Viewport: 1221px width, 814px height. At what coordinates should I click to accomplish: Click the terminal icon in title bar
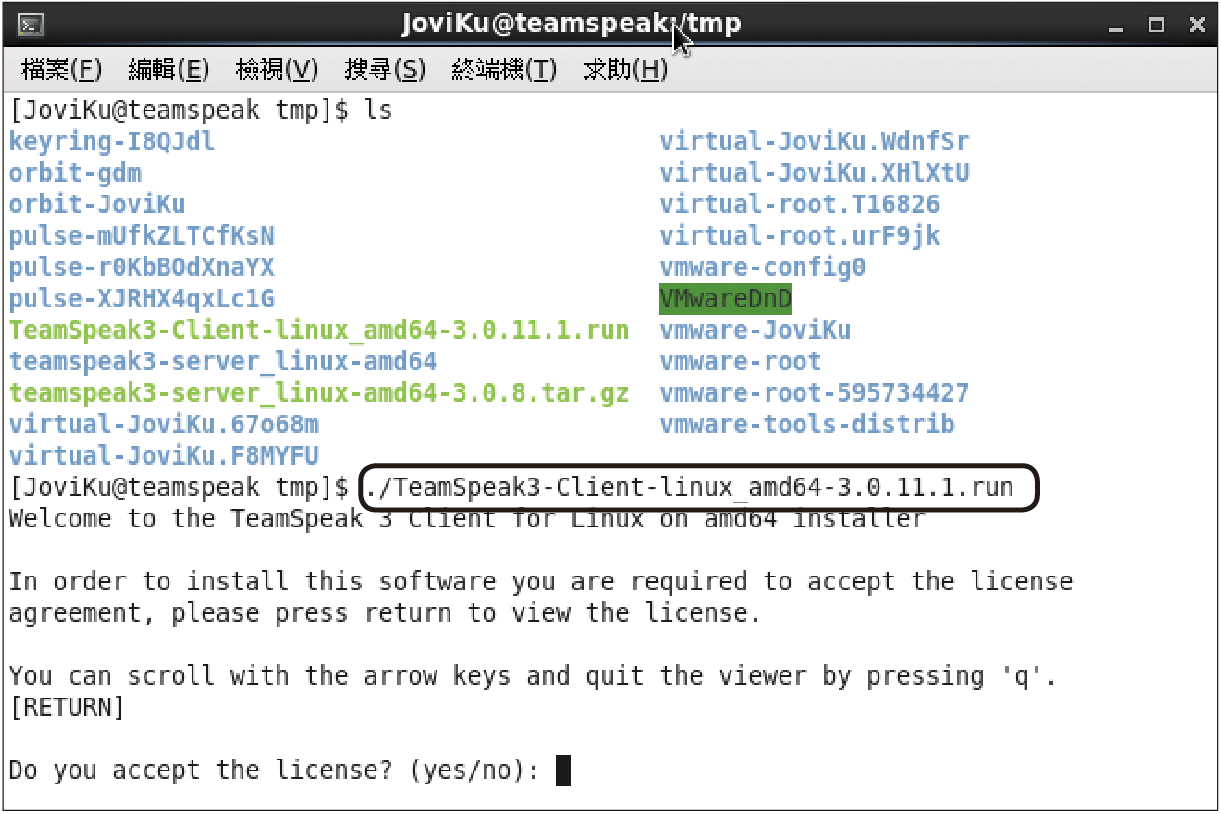[x=31, y=24]
